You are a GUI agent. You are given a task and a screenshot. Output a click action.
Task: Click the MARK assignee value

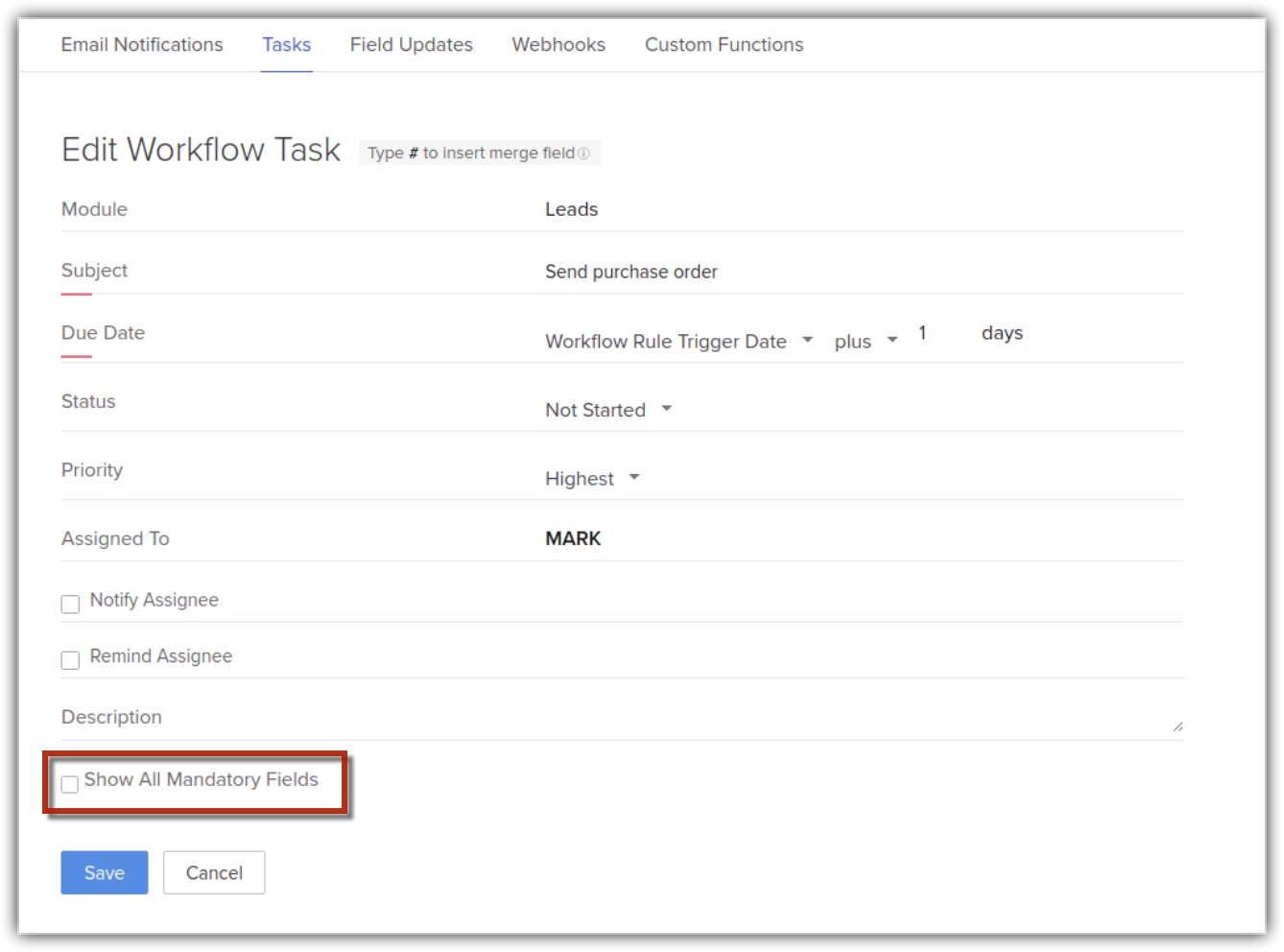point(573,538)
